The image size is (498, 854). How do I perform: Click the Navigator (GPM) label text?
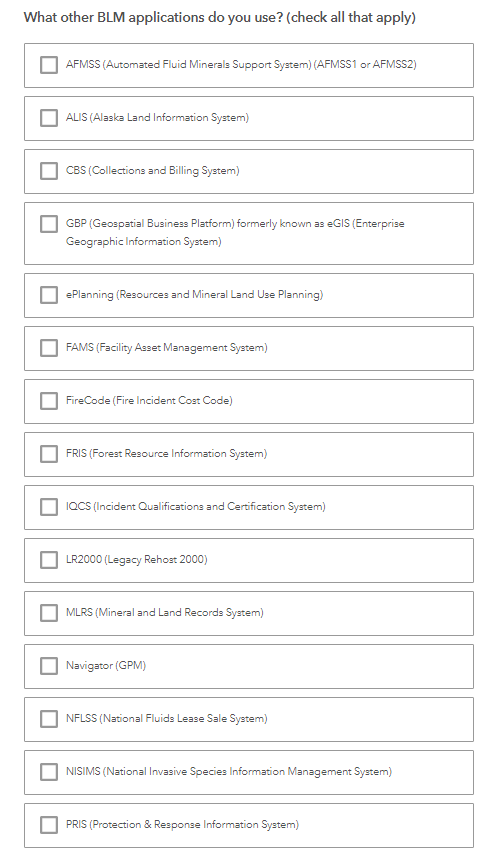(106, 666)
